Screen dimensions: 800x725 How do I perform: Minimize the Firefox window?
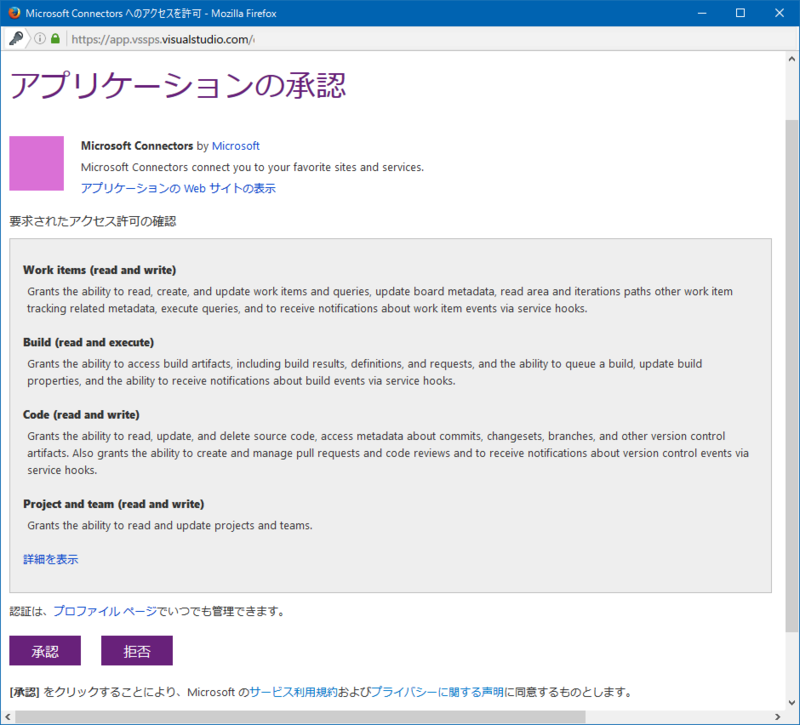coord(702,13)
